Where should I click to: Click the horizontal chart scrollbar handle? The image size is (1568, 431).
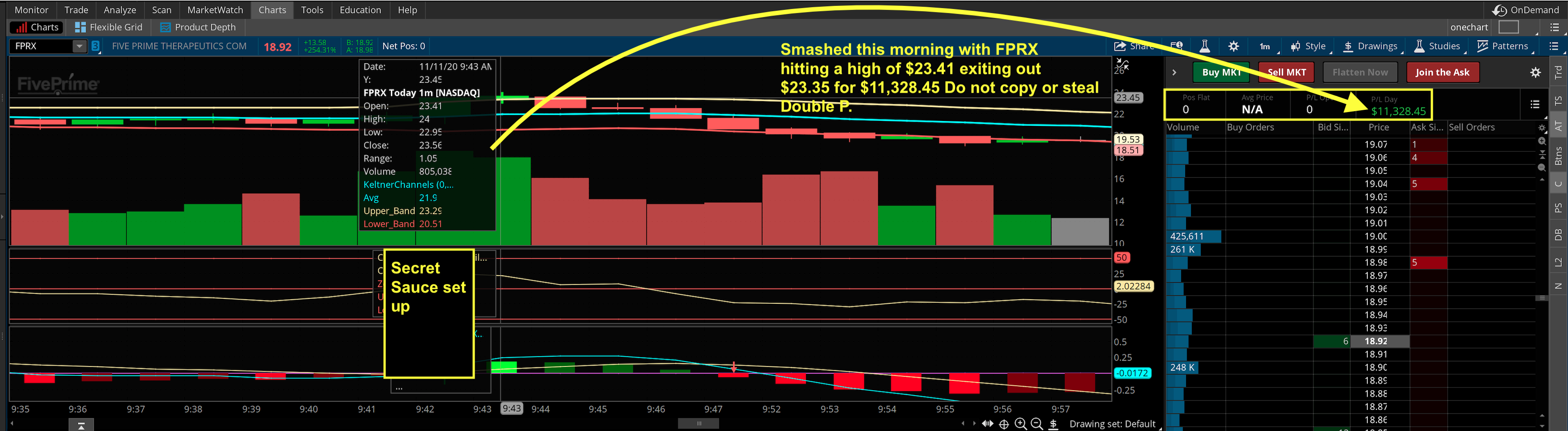click(x=698, y=423)
